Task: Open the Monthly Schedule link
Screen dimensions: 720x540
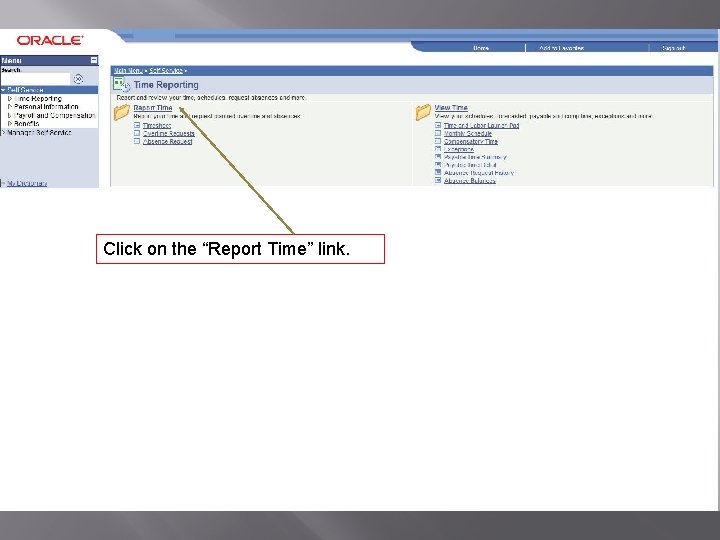Action: [467, 134]
